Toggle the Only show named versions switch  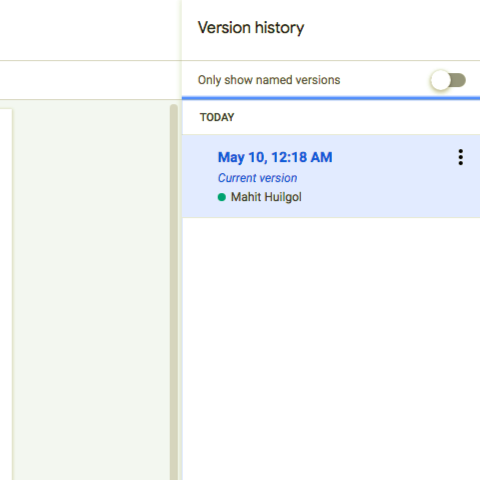click(x=448, y=80)
